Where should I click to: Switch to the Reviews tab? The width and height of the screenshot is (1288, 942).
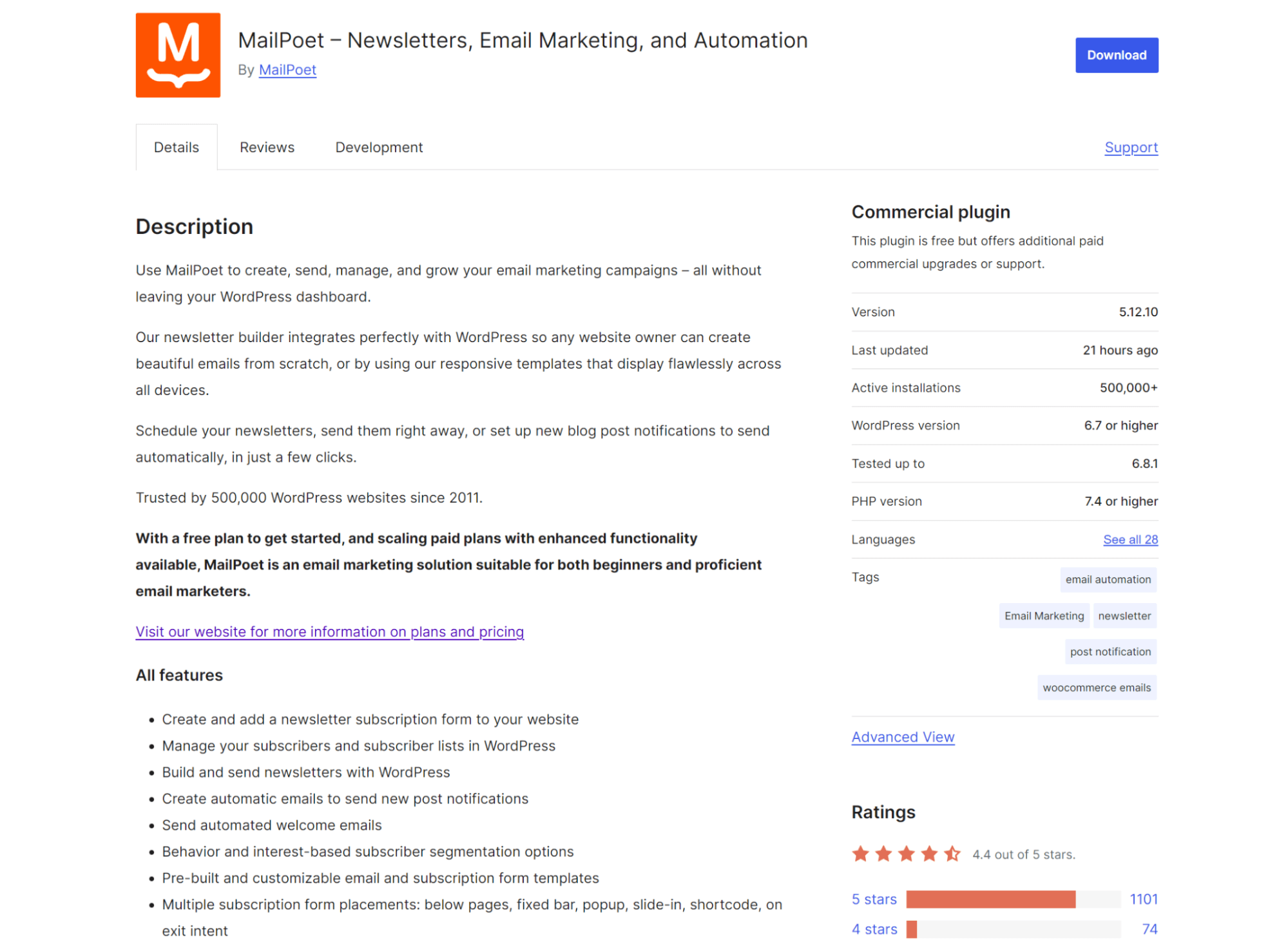(267, 147)
